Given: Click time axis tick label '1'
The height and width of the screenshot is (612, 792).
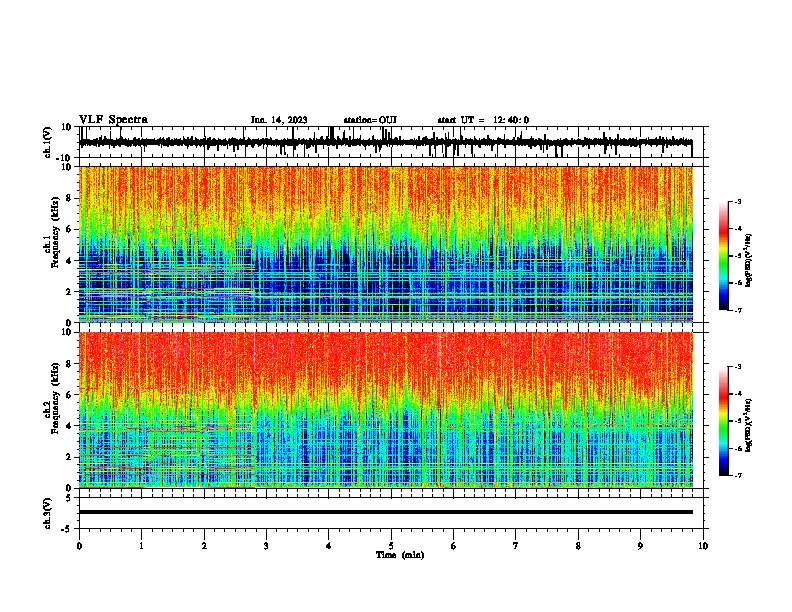Looking at the screenshot, I should point(141,546).
